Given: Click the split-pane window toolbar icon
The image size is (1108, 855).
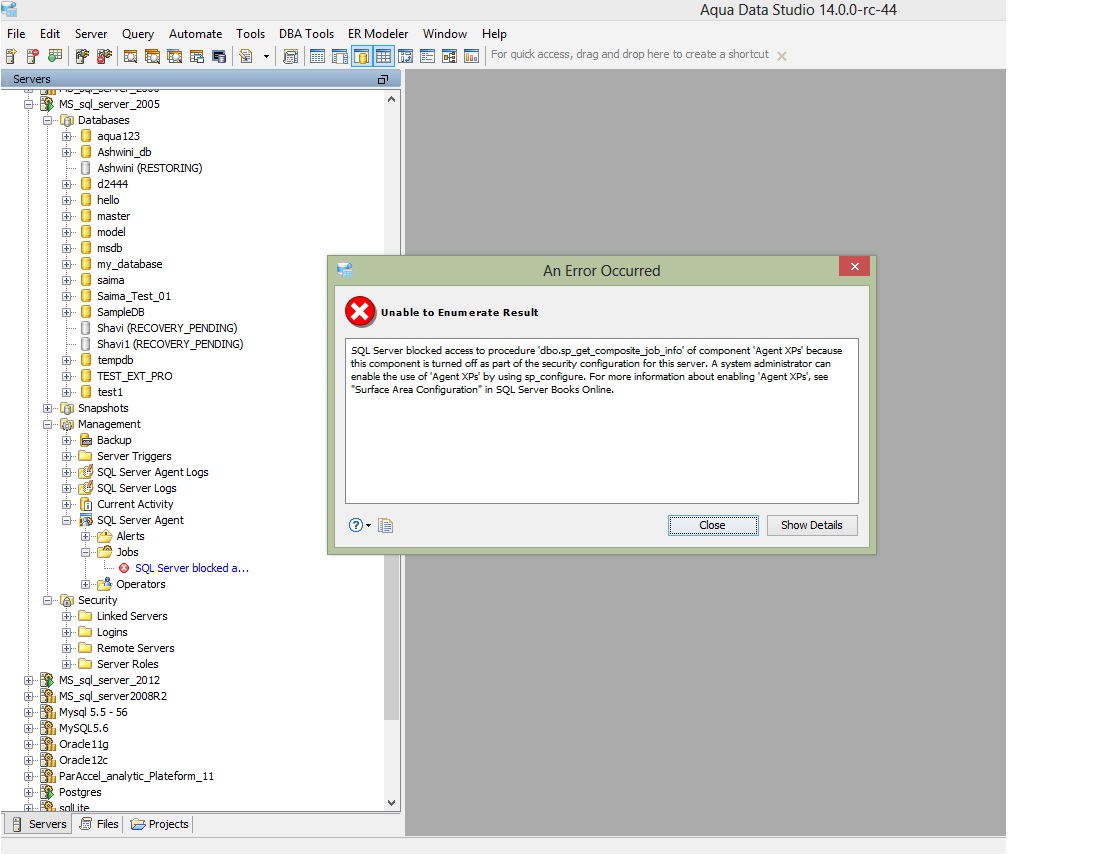Looking at the screenshot, I should click(339, 56).
